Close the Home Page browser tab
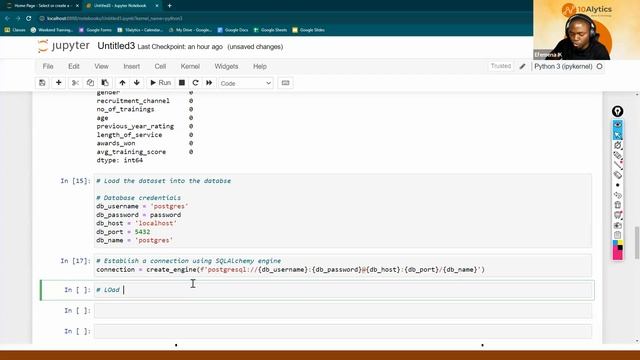640x360 pixels. pos(77,6)
